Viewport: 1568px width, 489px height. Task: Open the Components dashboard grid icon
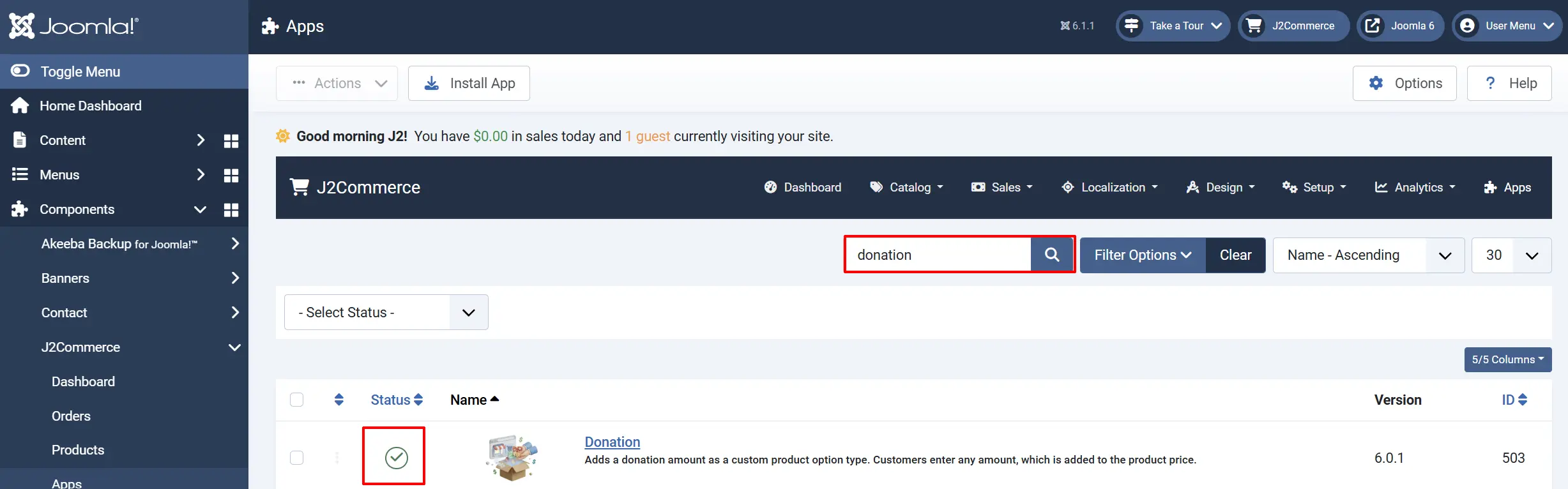[x=231, y=210]
